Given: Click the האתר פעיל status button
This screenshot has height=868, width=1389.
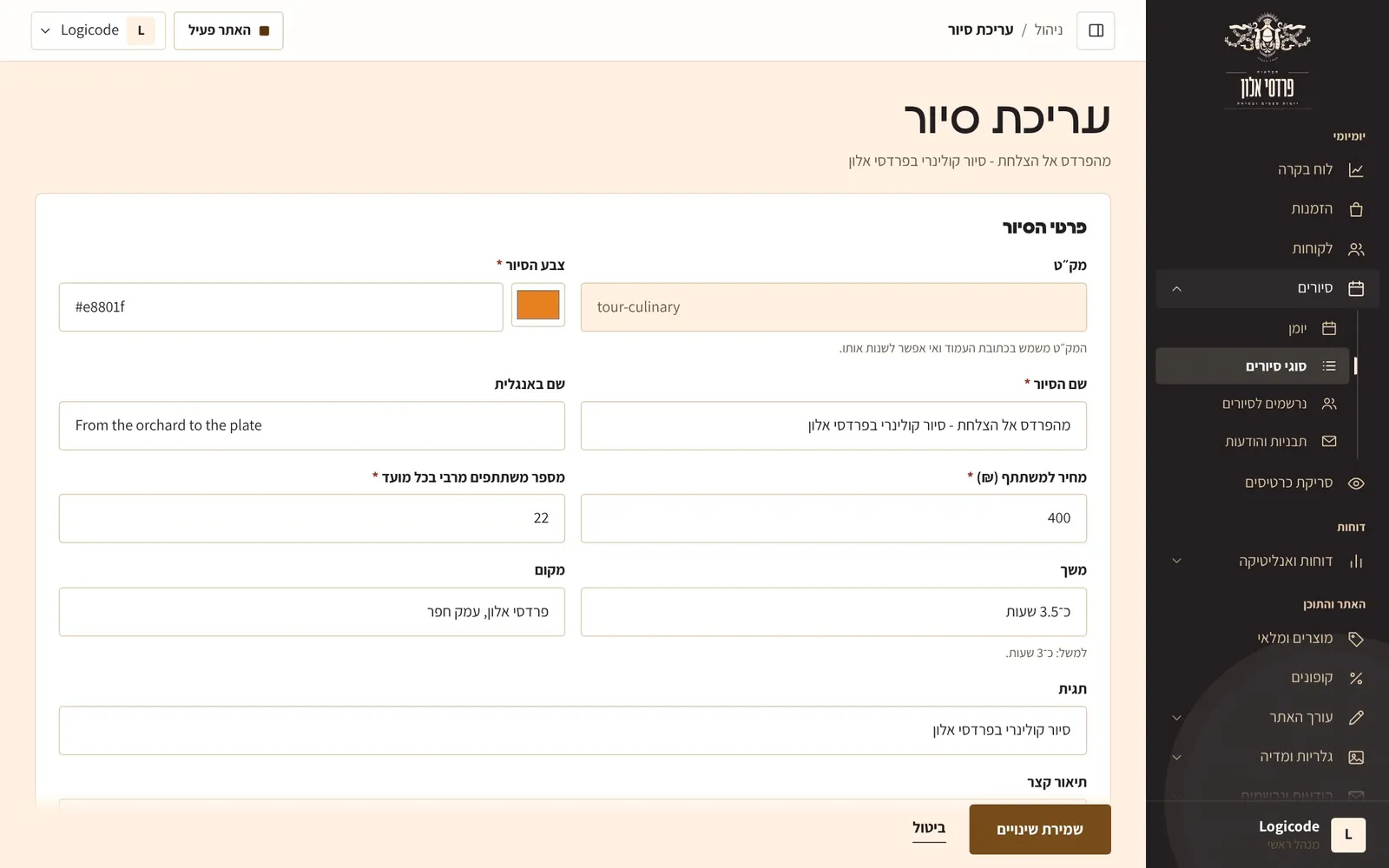Looking at the screenshot, I should tap(228, 30).
